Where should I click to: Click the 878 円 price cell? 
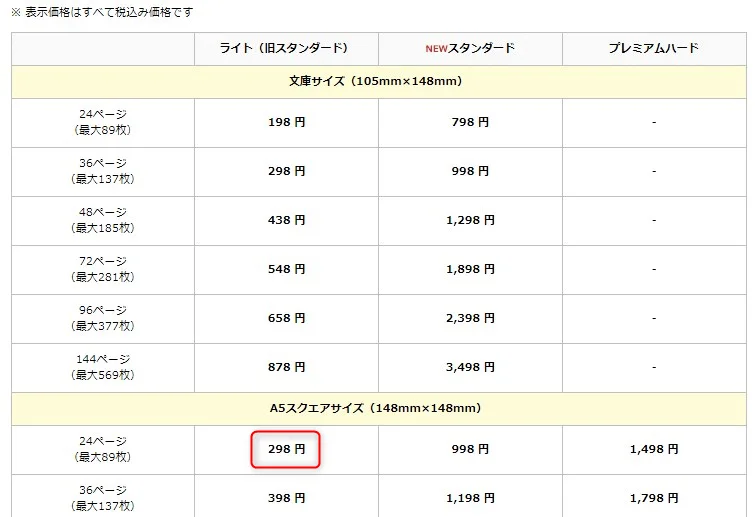tap(286, 367)
